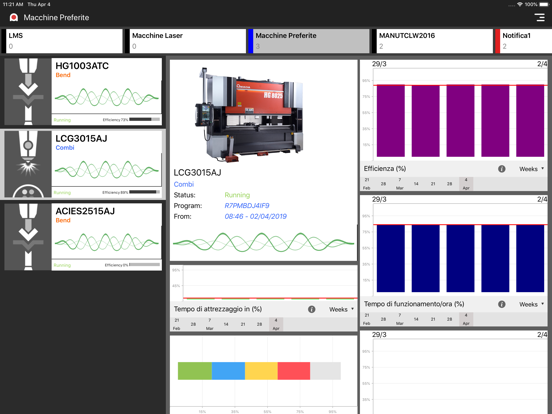The width and height of the screenshot is (552, 414).
Task: Switch to the LMS tab
Action: pyautogui.click(x=62, y=41)
